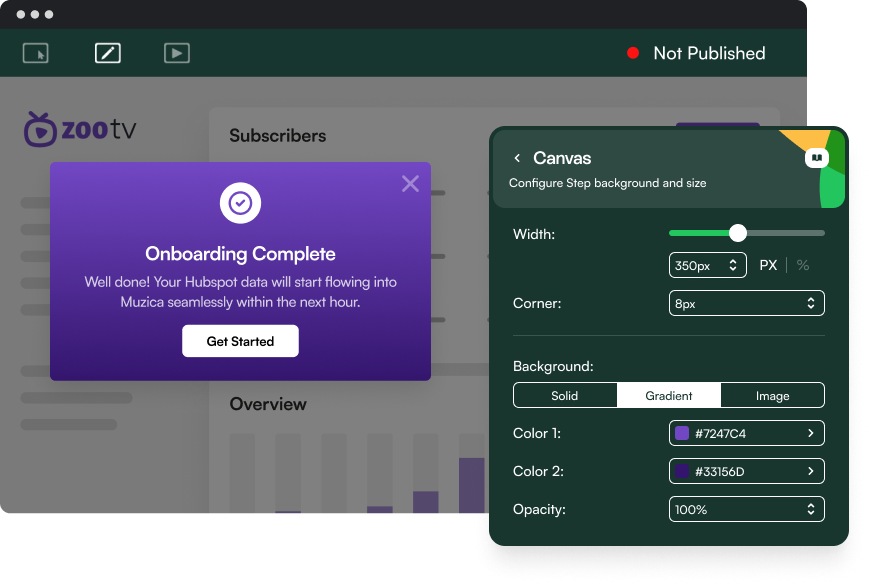Switch to the Gradient background tab

[668, 395]
